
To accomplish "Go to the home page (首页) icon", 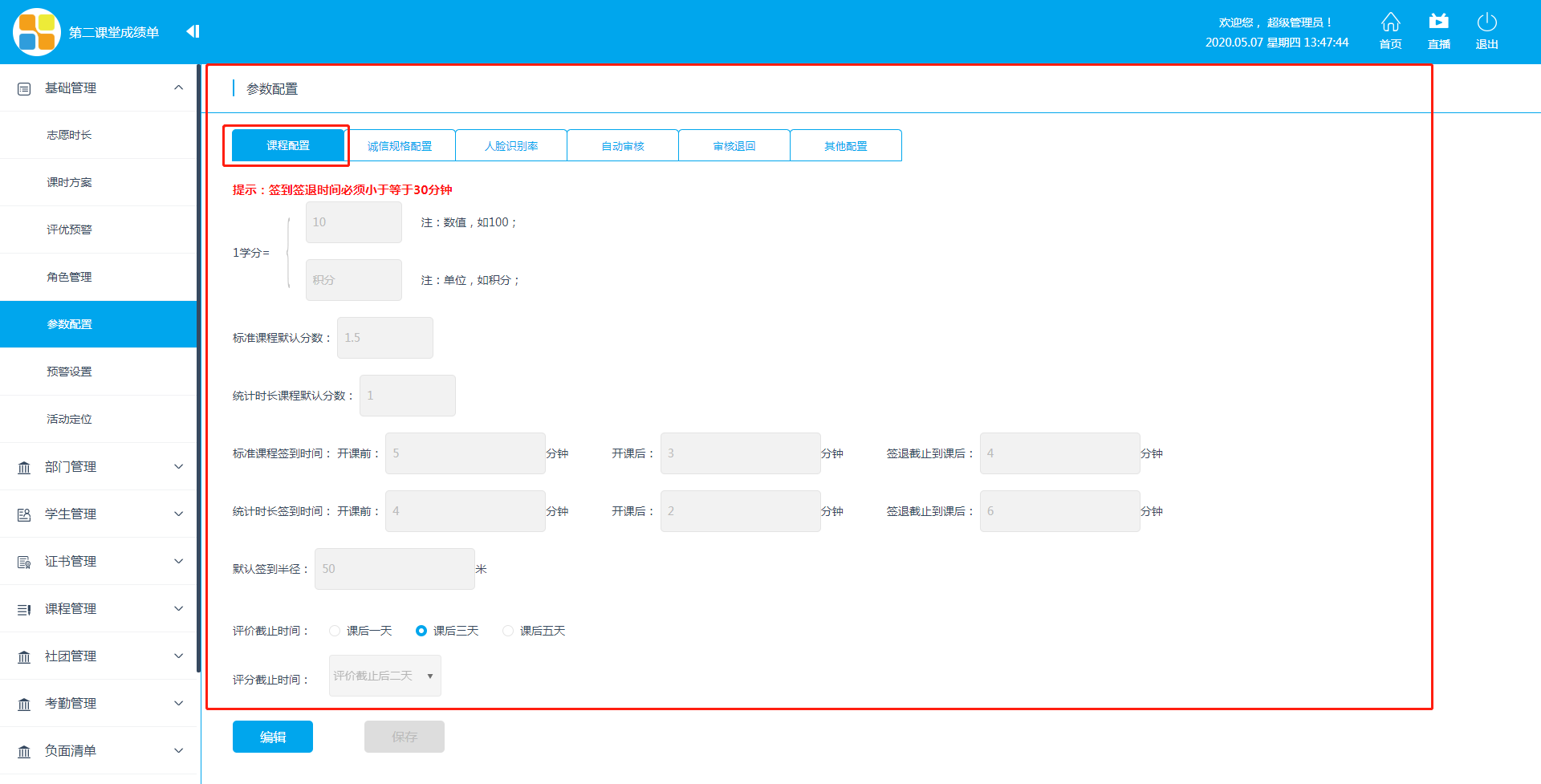I will click(x=1390, y=31).
